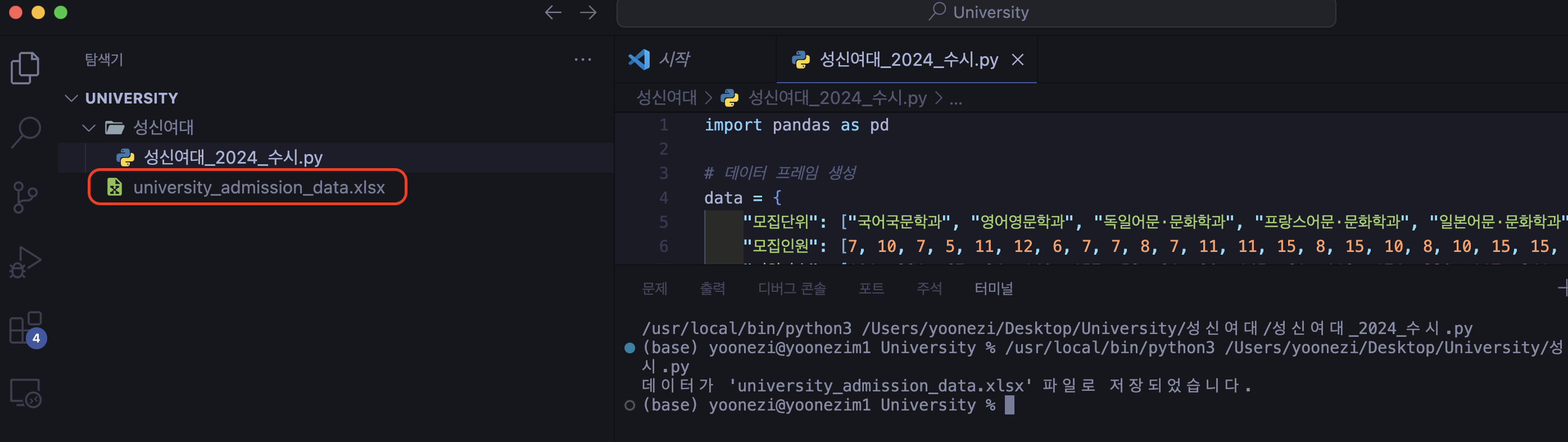Collapse the UNIVERSITY workspace section
Viewport: 1568px width, 442px height.
click(71, 98)
